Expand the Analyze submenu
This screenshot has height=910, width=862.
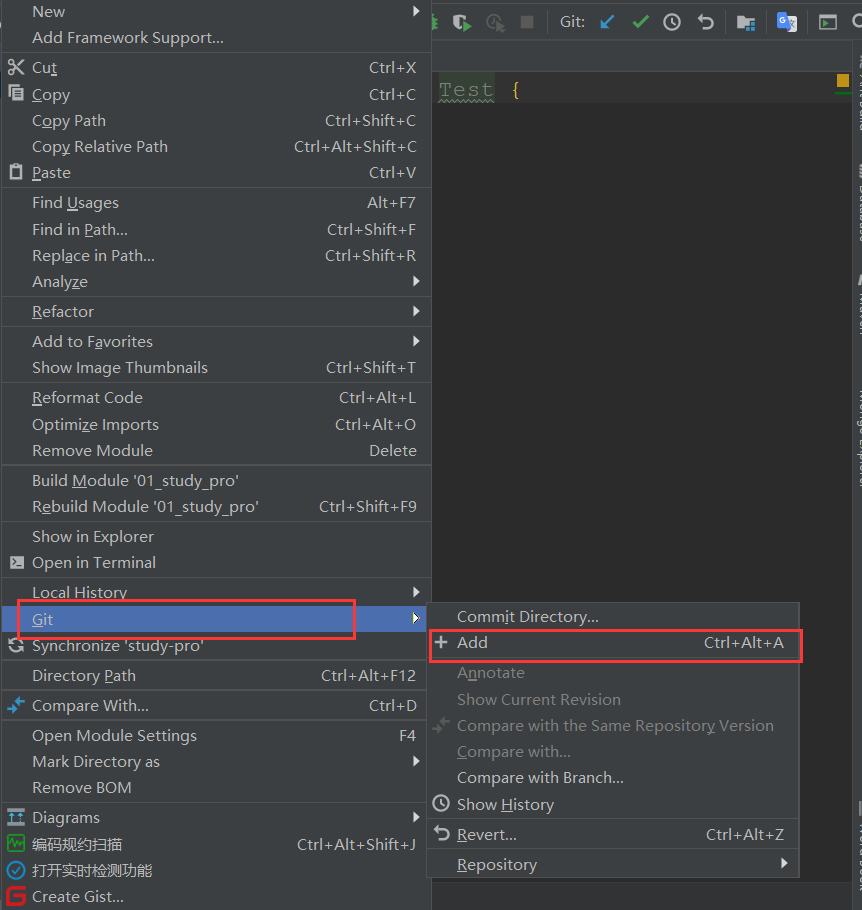(217, 282)
